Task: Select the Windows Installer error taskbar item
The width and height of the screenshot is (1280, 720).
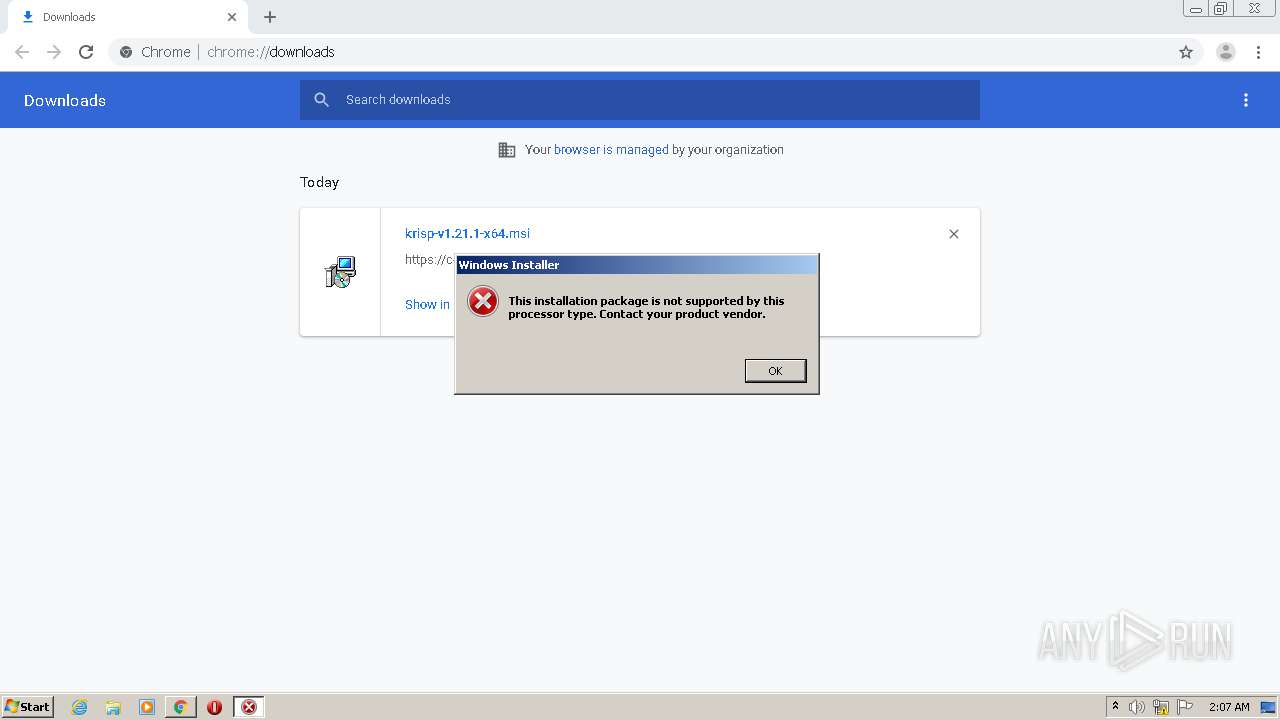Action: (x=249, y=707)
